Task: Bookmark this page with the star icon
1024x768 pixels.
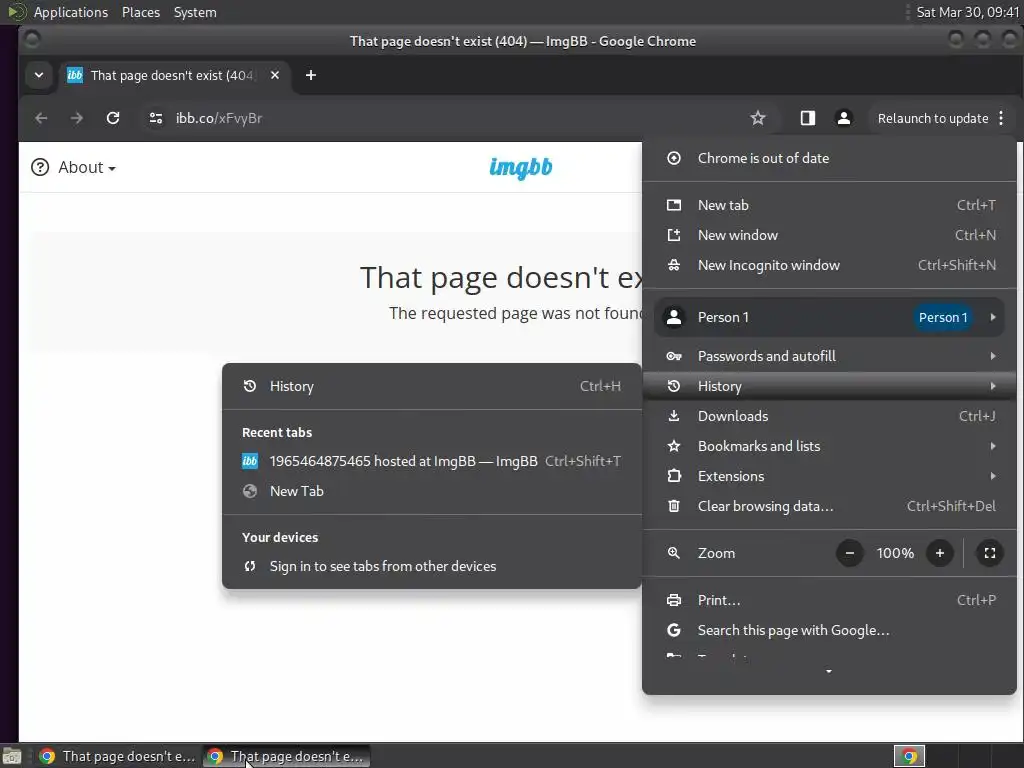Action: (758, 118)
